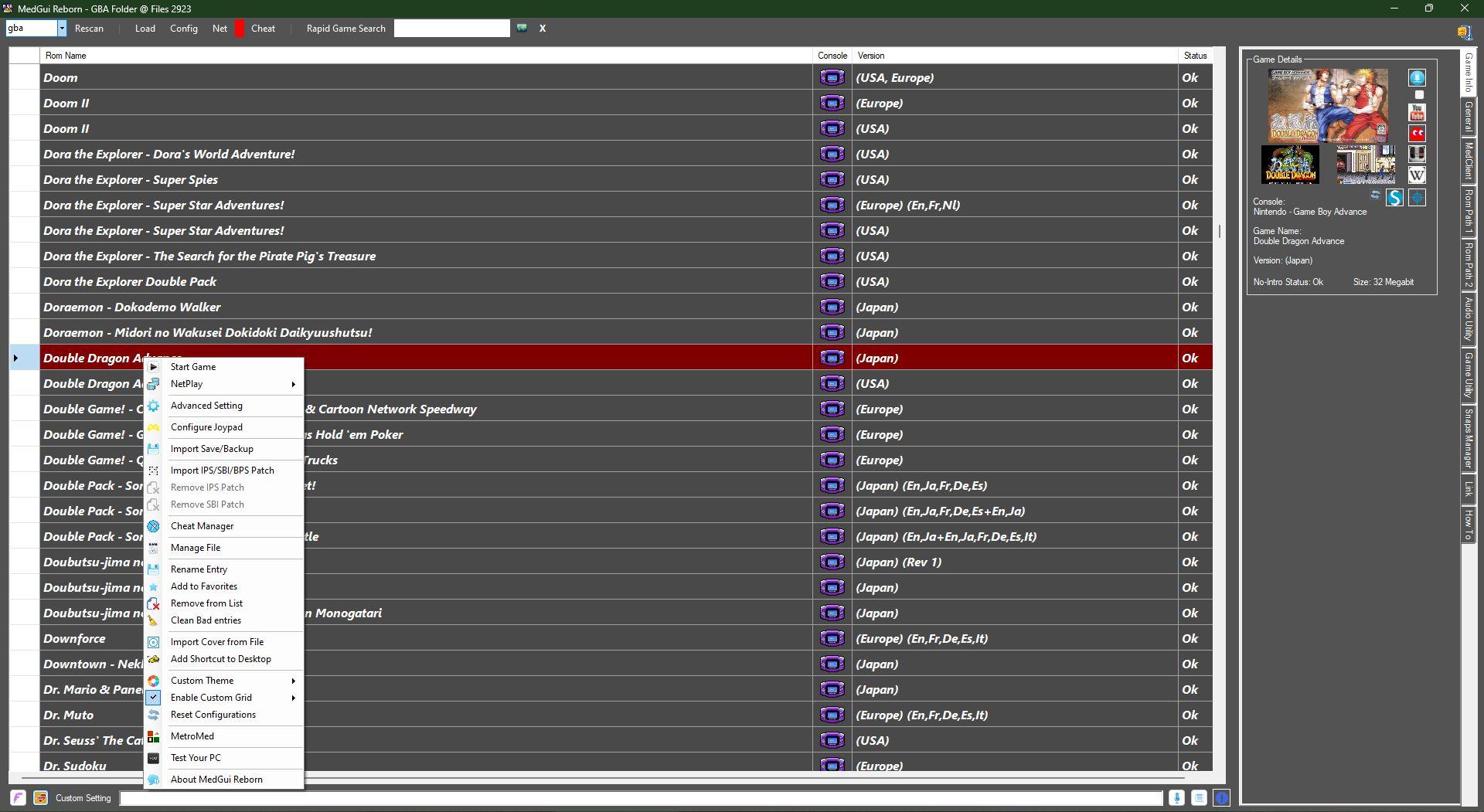This screenshot has height=812, width=1484.
Task: Click the NES controller icon in Game Details
Action: coord(1417,154)
